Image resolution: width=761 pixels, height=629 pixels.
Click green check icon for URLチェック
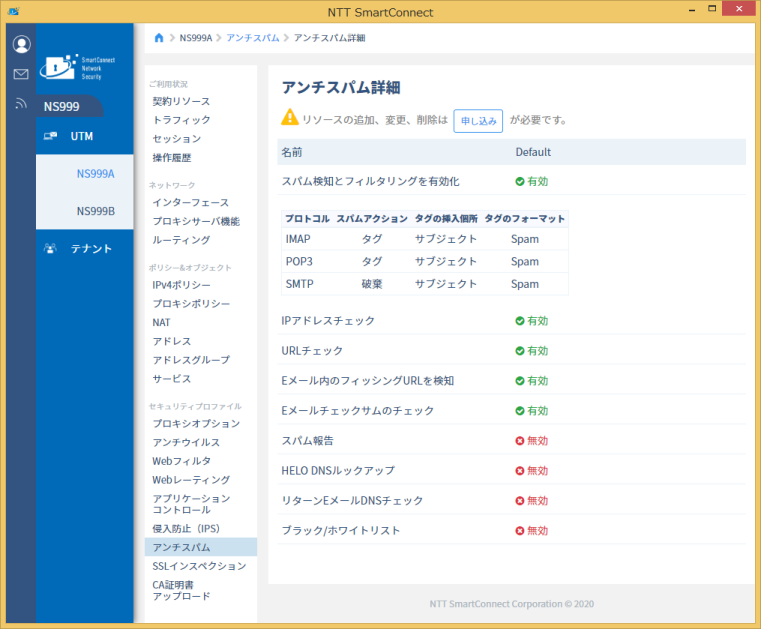coord(519,351)
